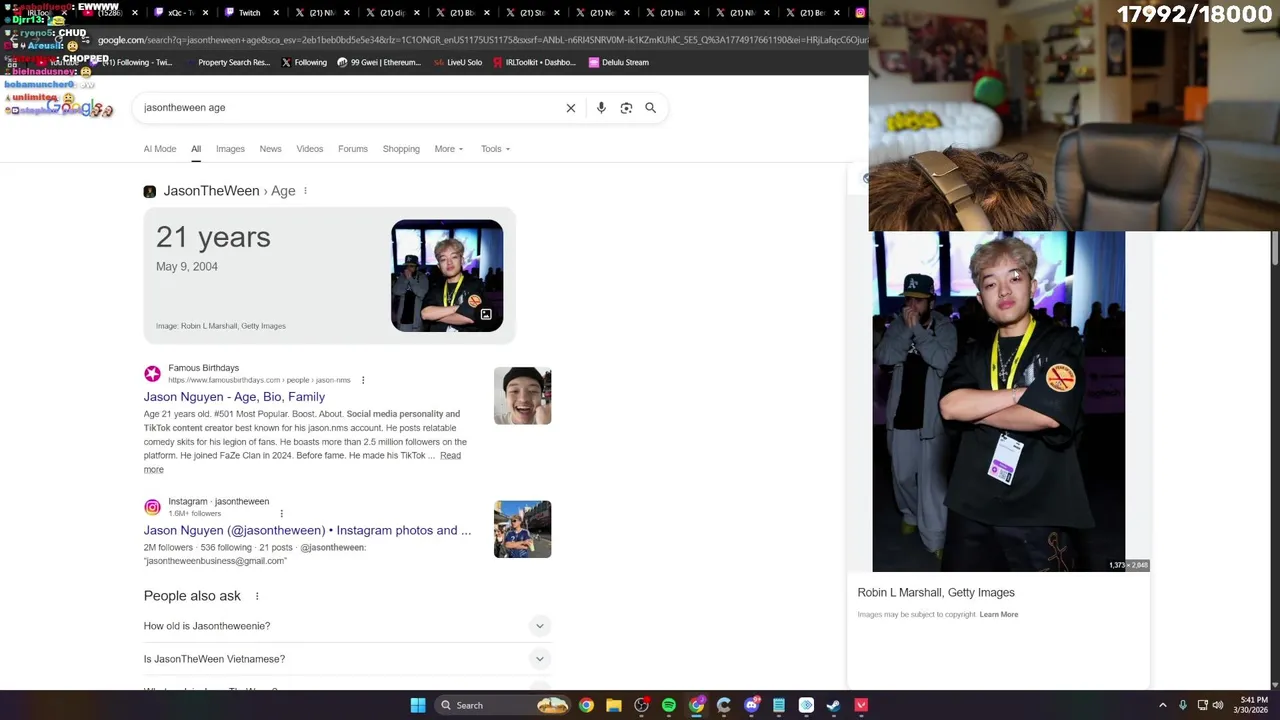Click the magnifying glass search button
The height and width of the screenshot is (720, 1280).
pos(651,108)
